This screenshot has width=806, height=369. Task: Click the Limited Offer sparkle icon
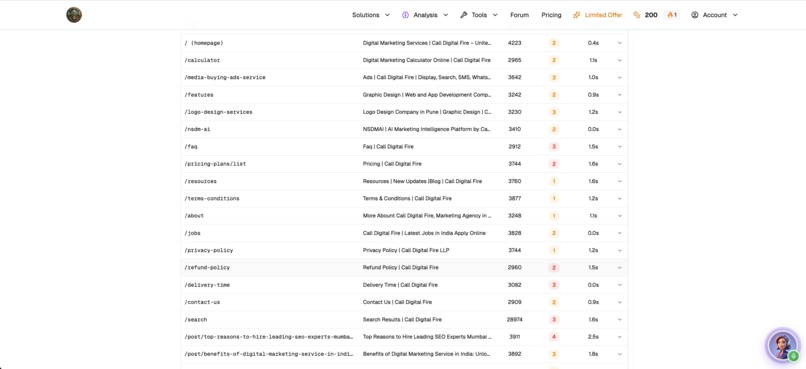click(x=577, y=15)
